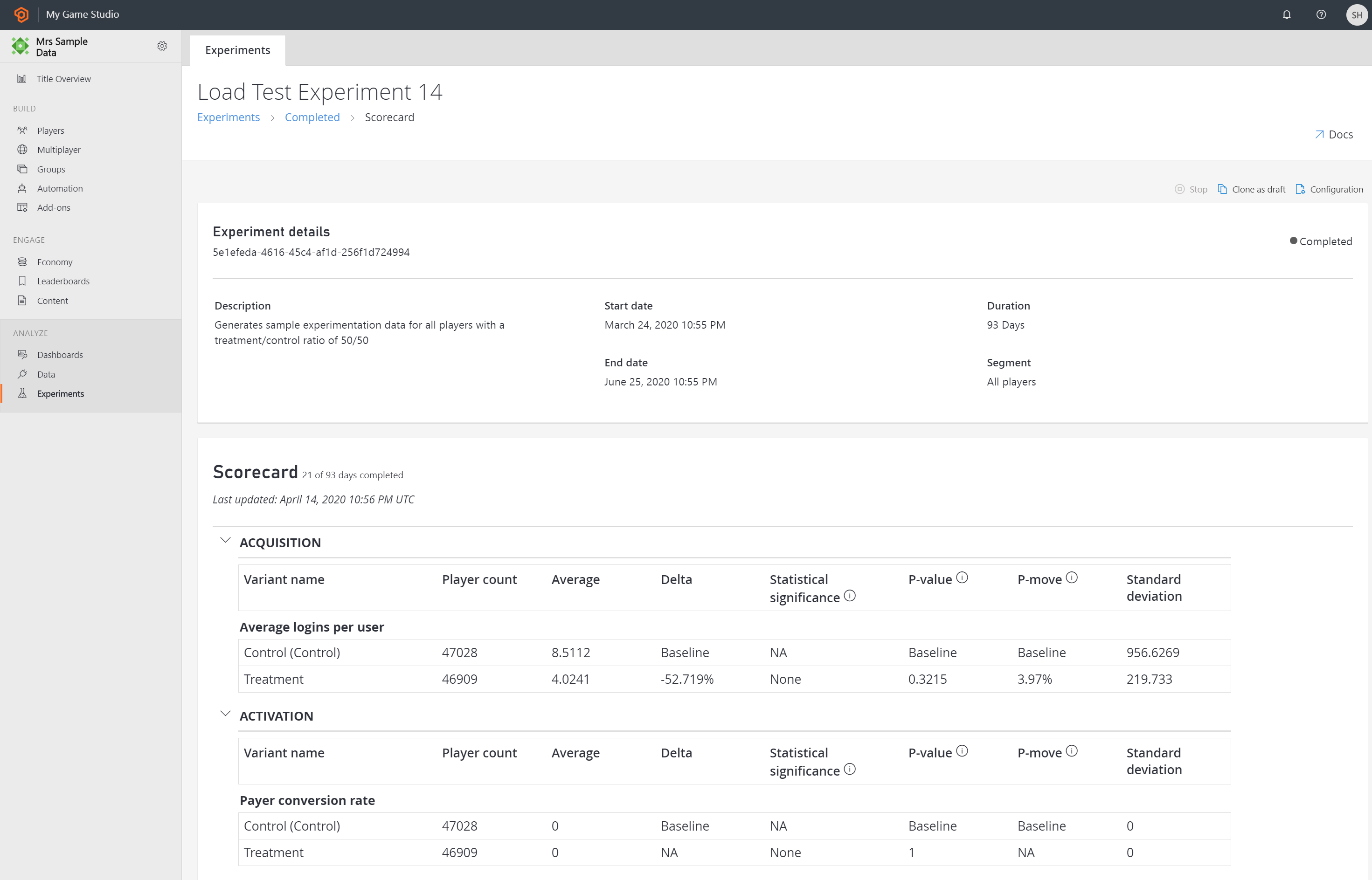Viewport: 1372px width, 880px height.
Task: Click the Automation sidebar icon
Action: (x=22, y=188)
